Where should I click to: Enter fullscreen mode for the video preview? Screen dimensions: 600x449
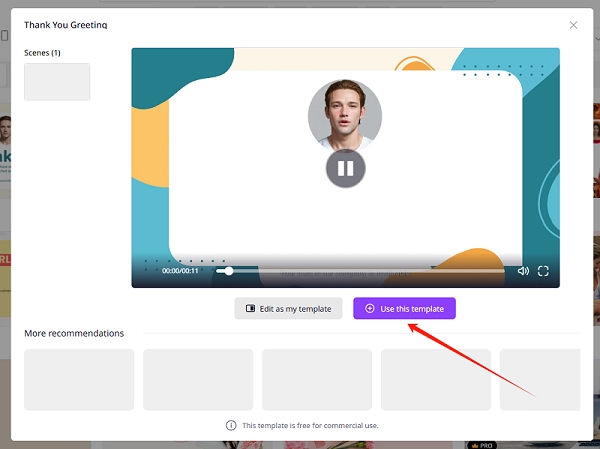click(x=544, y=271)
